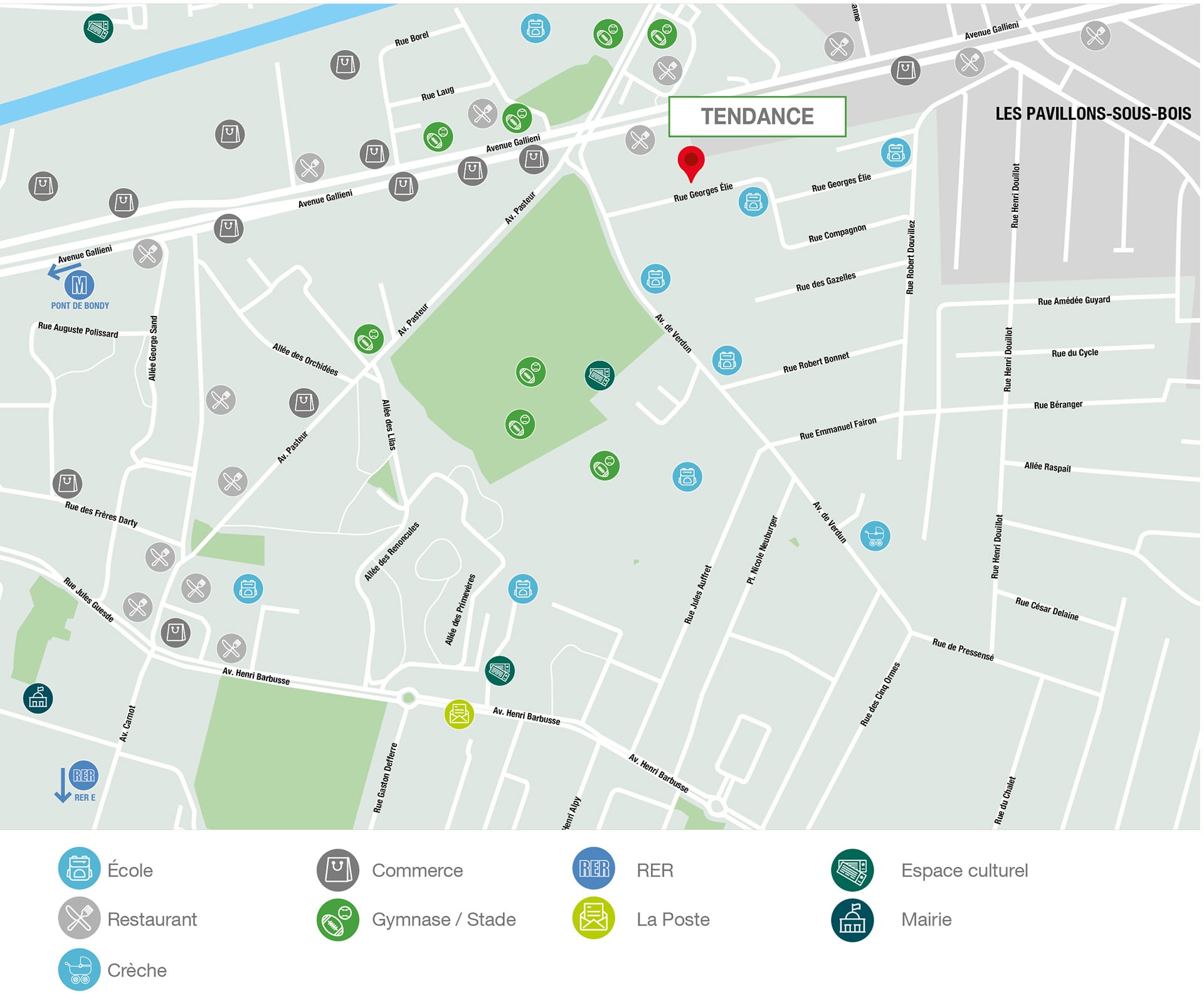Click the school marker on Rue Georges Élie
Viewport: 1204px width, 1006px height.
(753, 202)
